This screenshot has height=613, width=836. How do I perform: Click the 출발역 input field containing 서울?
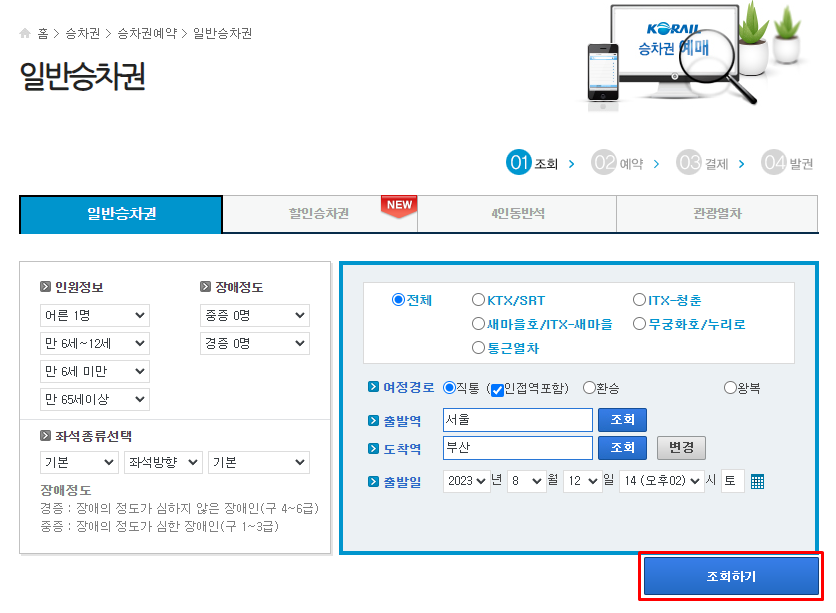click(518, 420)
